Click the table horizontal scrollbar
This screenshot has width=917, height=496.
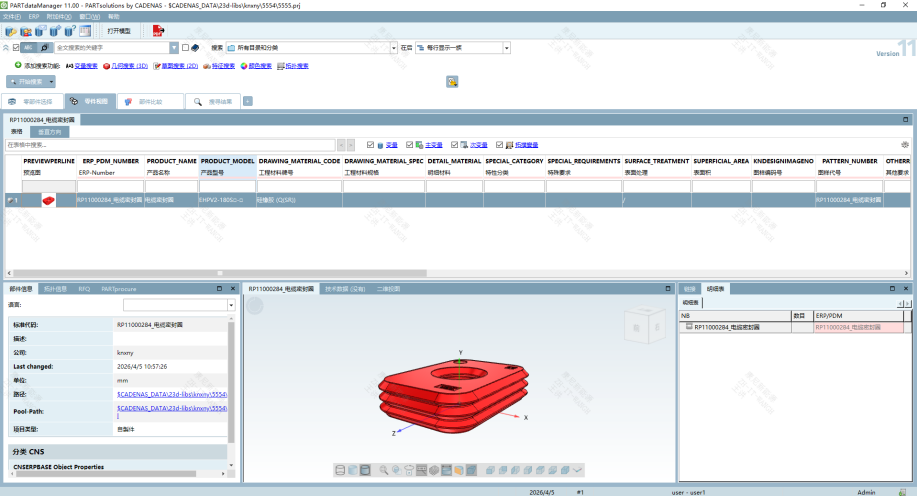click(x=220, y=273)
